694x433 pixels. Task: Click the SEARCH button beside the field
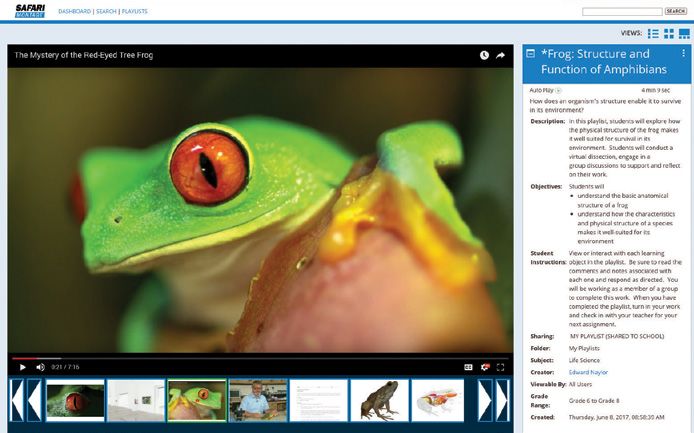coord(675,11)
